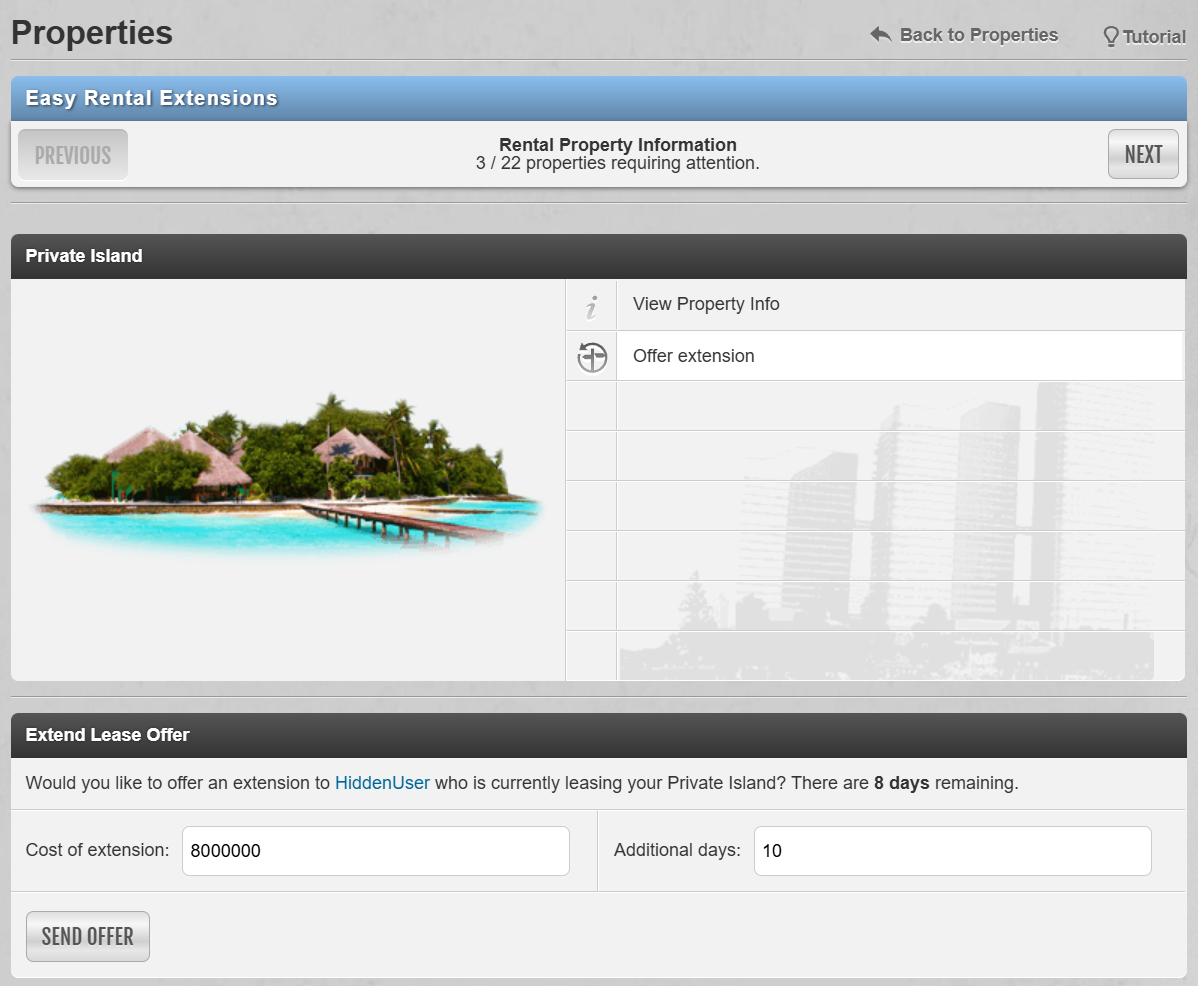Click the Offer extension clock icon
Image resolution: width=1198 pixels, height=986 pixels.
pos(591,357)
